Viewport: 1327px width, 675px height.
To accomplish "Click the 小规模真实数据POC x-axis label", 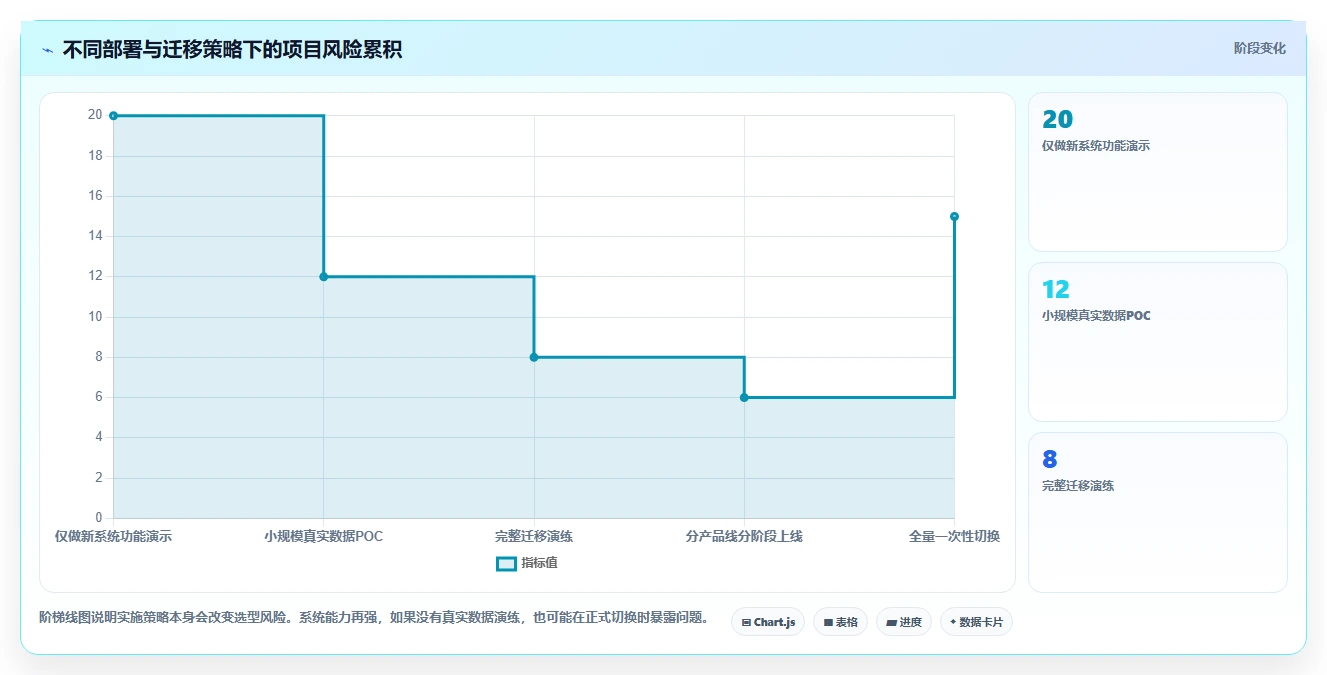I will [324, 536].
